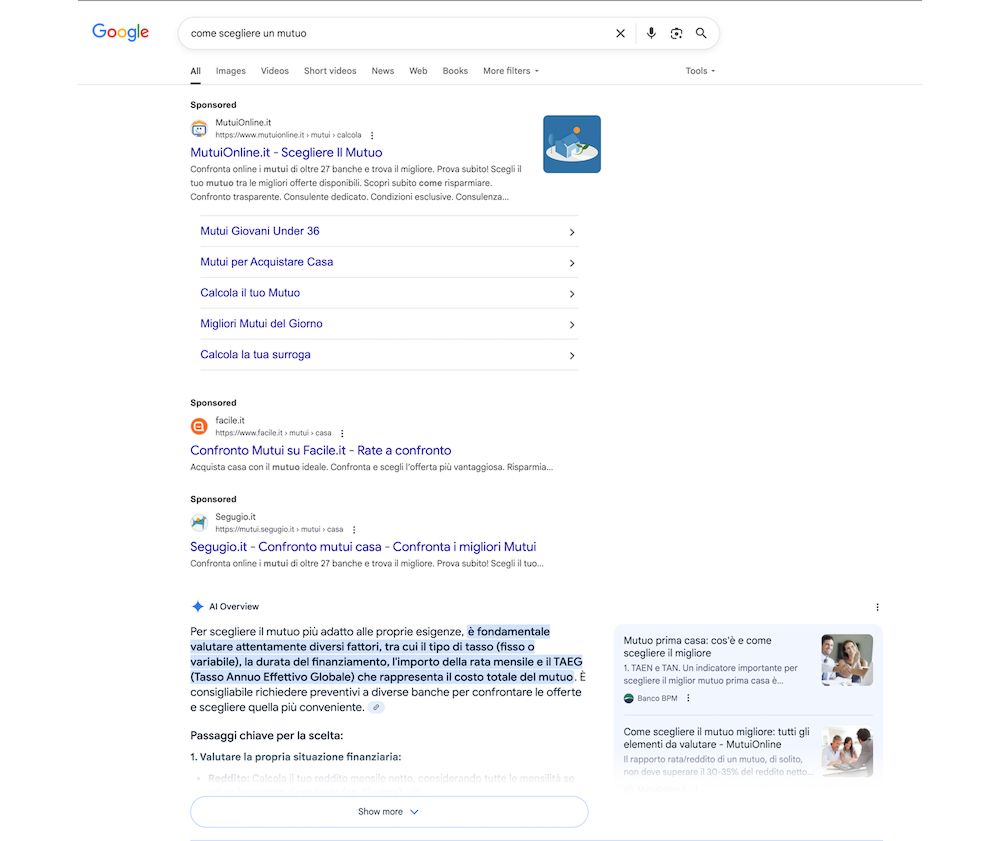1000x841 pixels.
Task: Open the More filters dropdown
Action: [510, 70]
